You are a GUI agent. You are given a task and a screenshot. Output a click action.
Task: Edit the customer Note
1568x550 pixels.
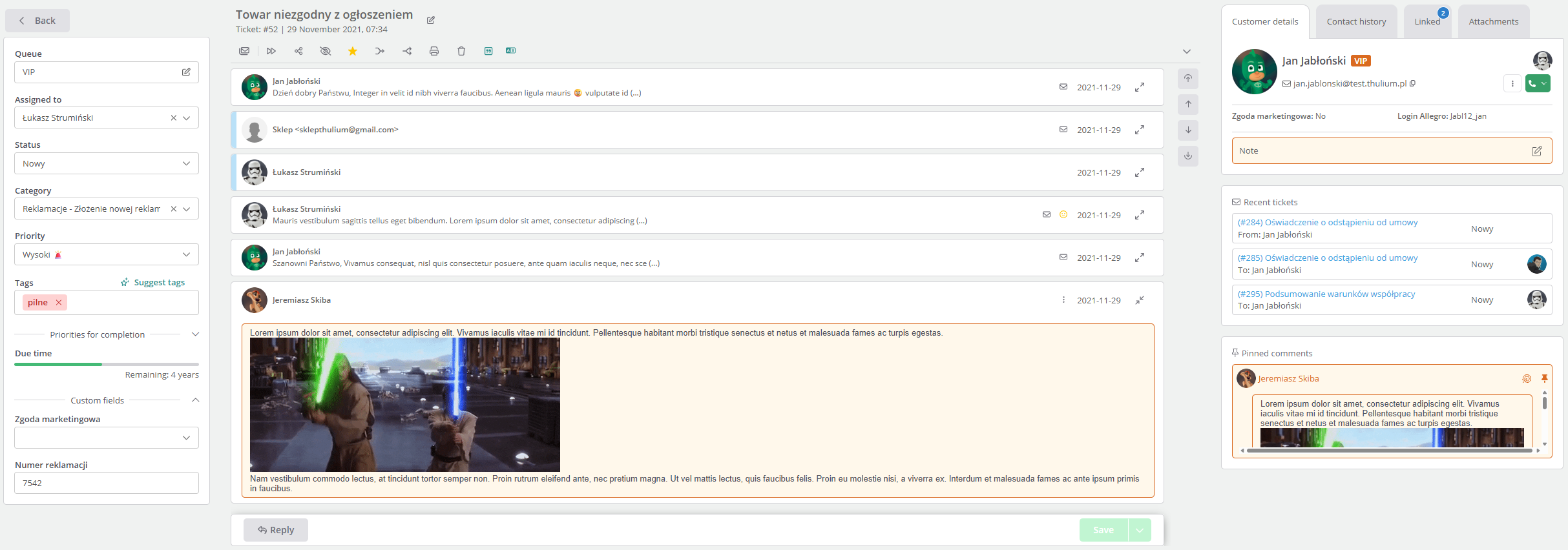pyautogui.click(x=1537, y=150)
